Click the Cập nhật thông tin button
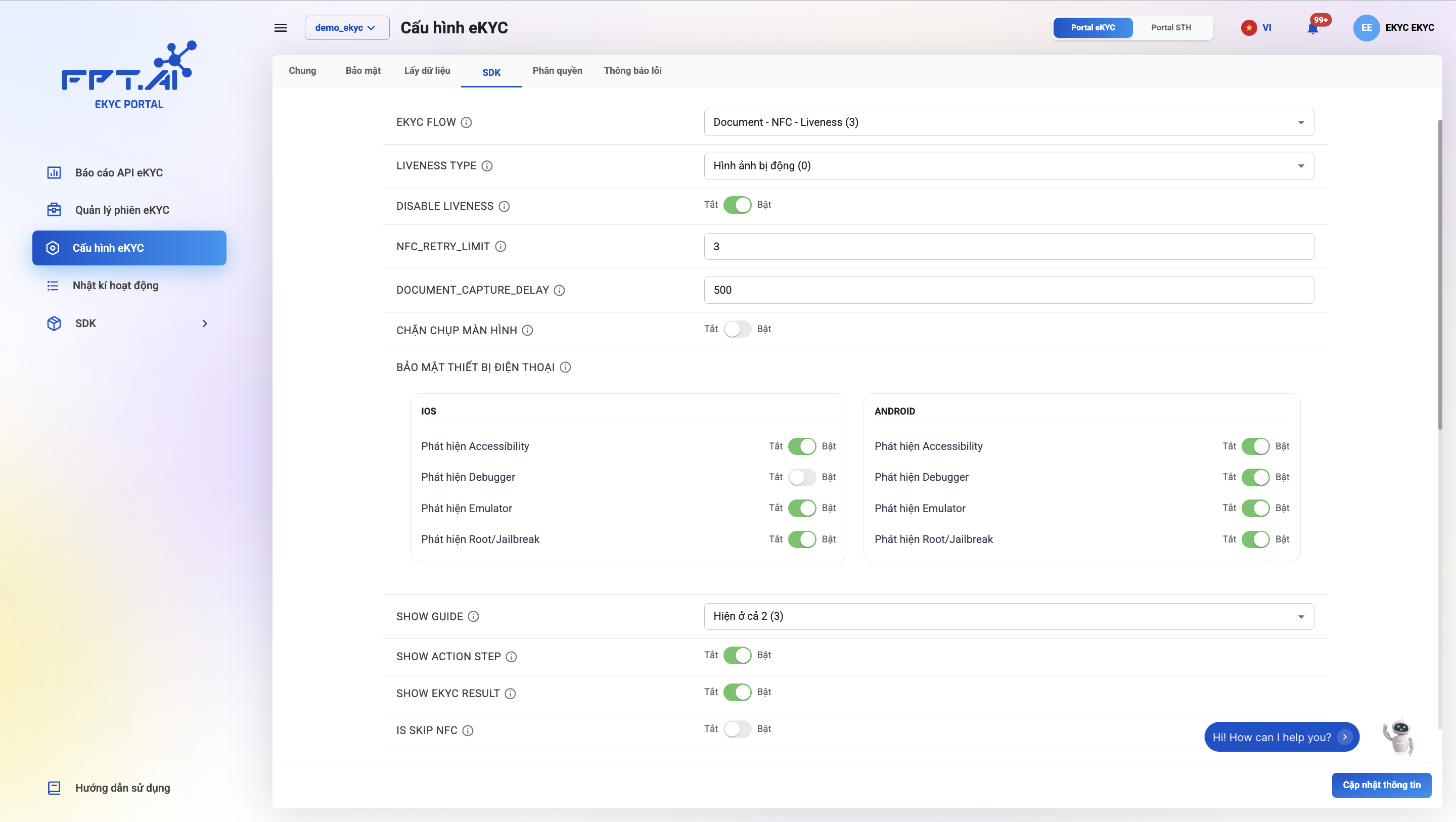1456x822 pixels. 1381,785
